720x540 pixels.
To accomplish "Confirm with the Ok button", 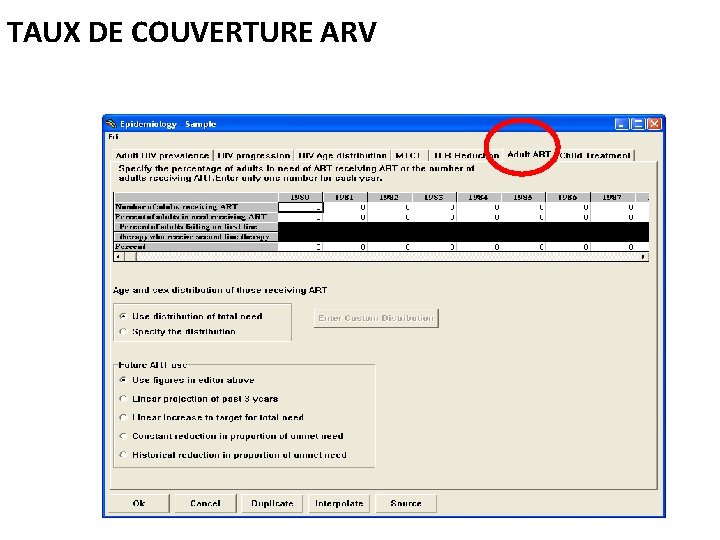I will click(139, 503).
